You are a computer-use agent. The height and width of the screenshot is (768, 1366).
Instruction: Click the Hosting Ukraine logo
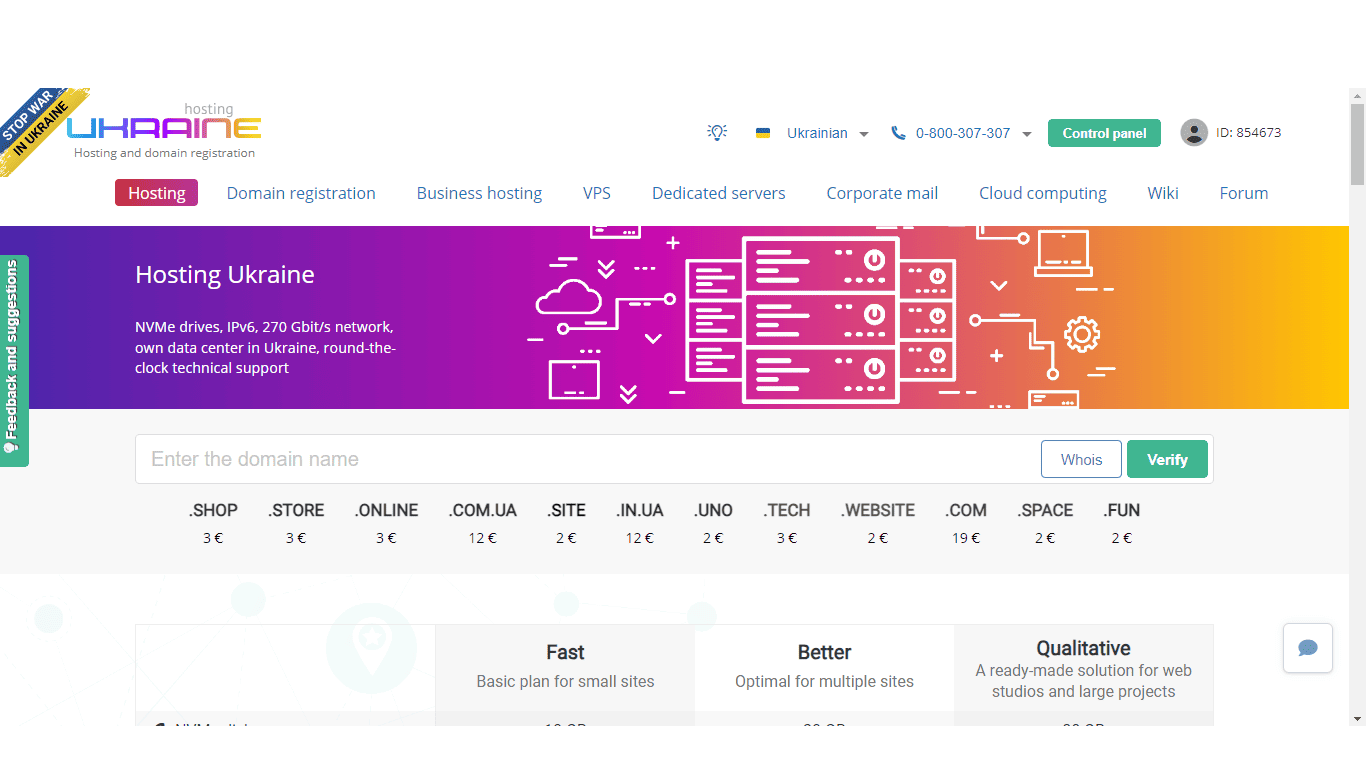coord(165,131)
